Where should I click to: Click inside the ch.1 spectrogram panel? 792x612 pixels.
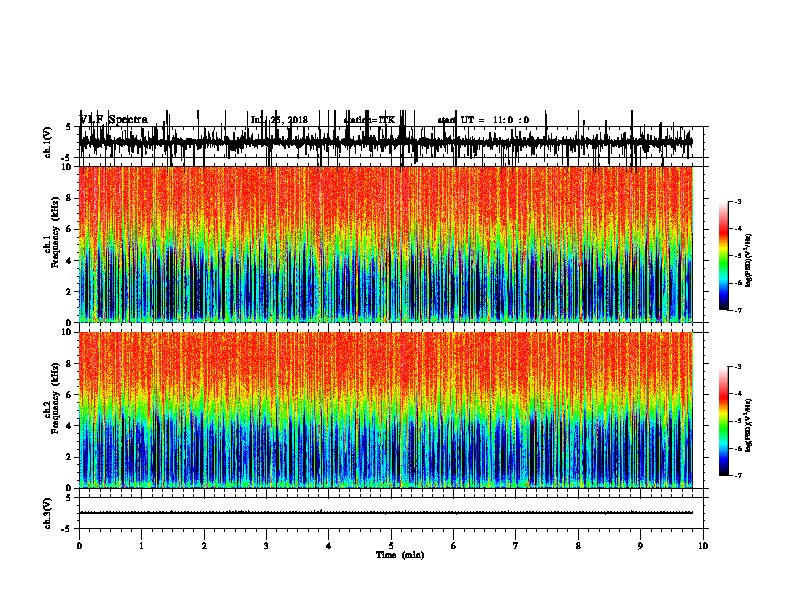(x=386, y=244)
